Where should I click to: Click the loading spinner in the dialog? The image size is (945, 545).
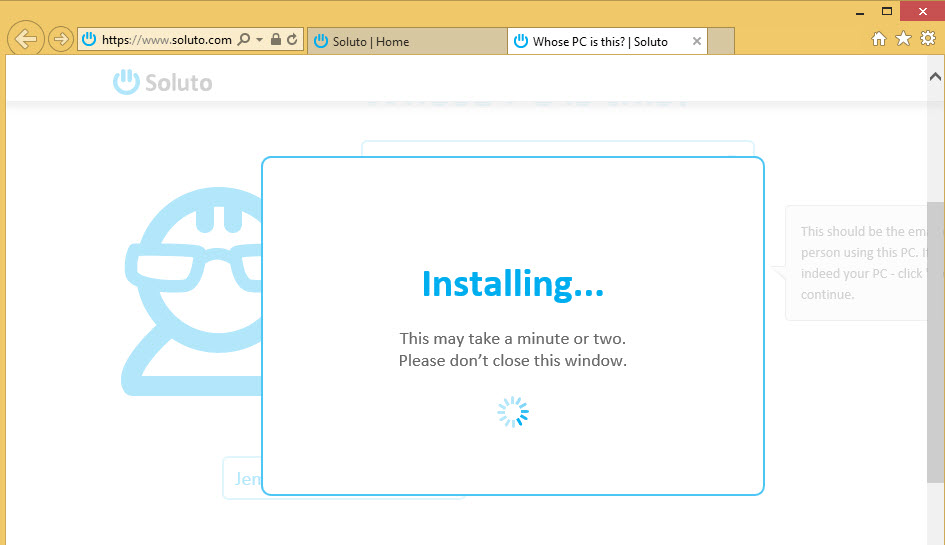point(513,412)
